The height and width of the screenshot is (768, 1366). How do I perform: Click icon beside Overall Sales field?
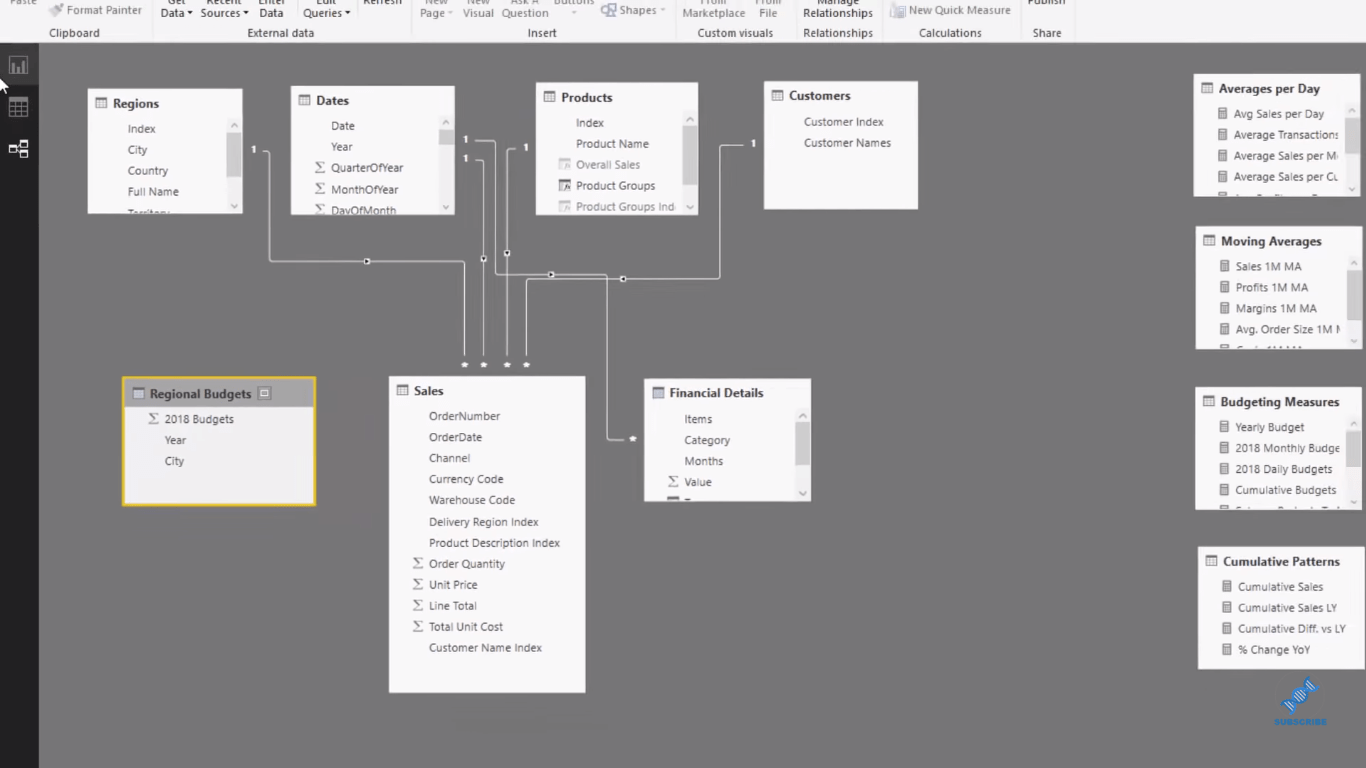(564, 165)
